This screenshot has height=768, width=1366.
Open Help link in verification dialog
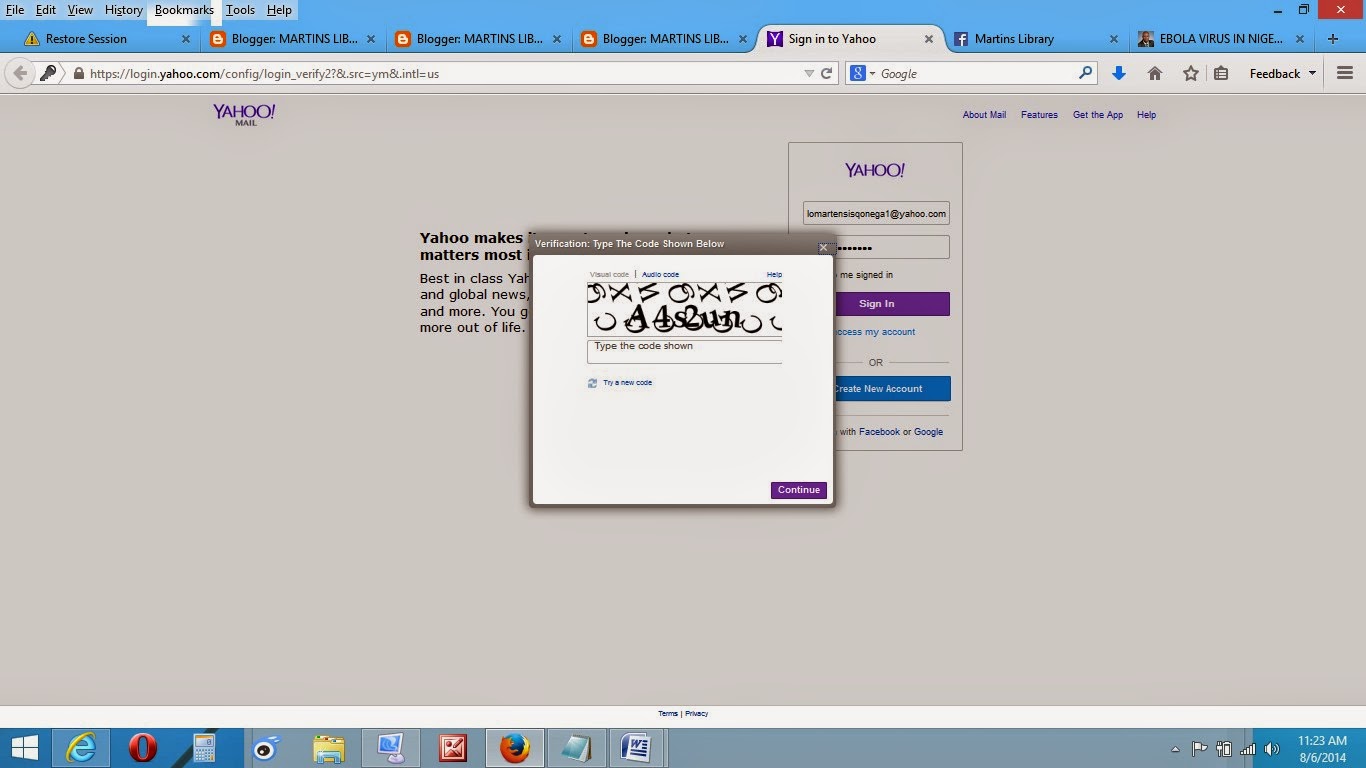[x=774, y=275]
